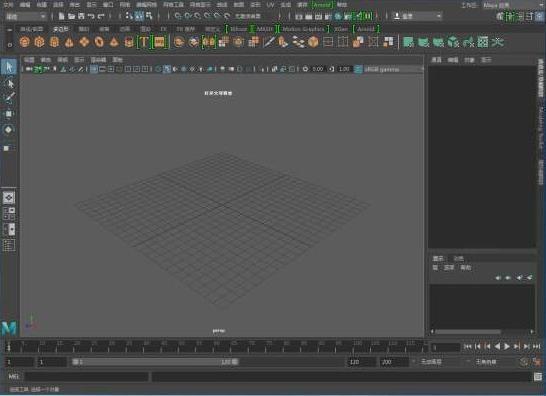Toggle film gate display in panel toolbar
The image size is (546, 396).
click(102, 69)
